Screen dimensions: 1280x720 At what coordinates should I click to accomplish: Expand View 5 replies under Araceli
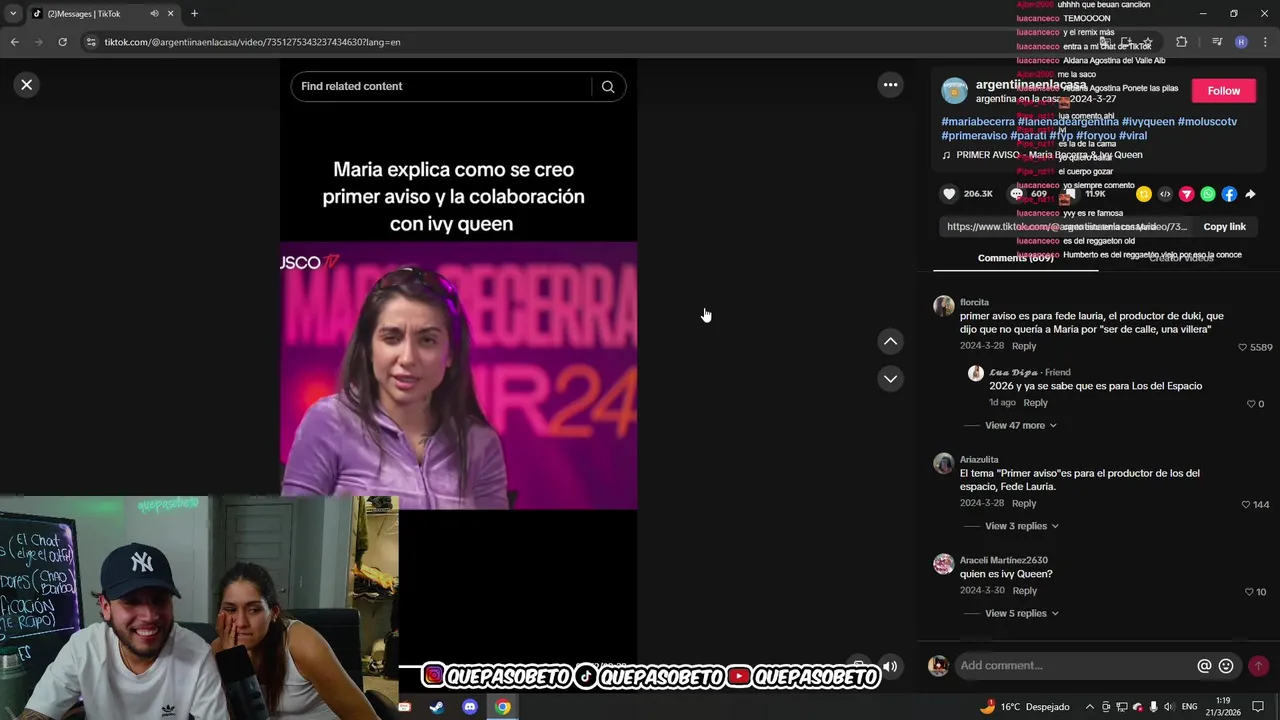(x=1021, y=614)
